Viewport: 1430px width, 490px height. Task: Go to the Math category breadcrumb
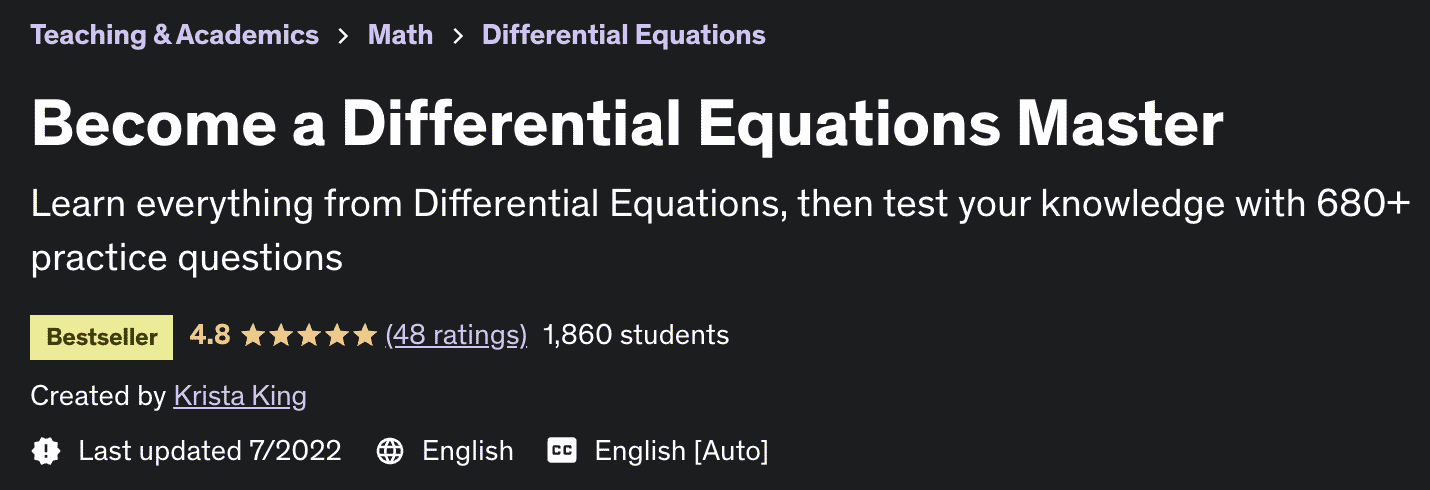pos(400,35)
